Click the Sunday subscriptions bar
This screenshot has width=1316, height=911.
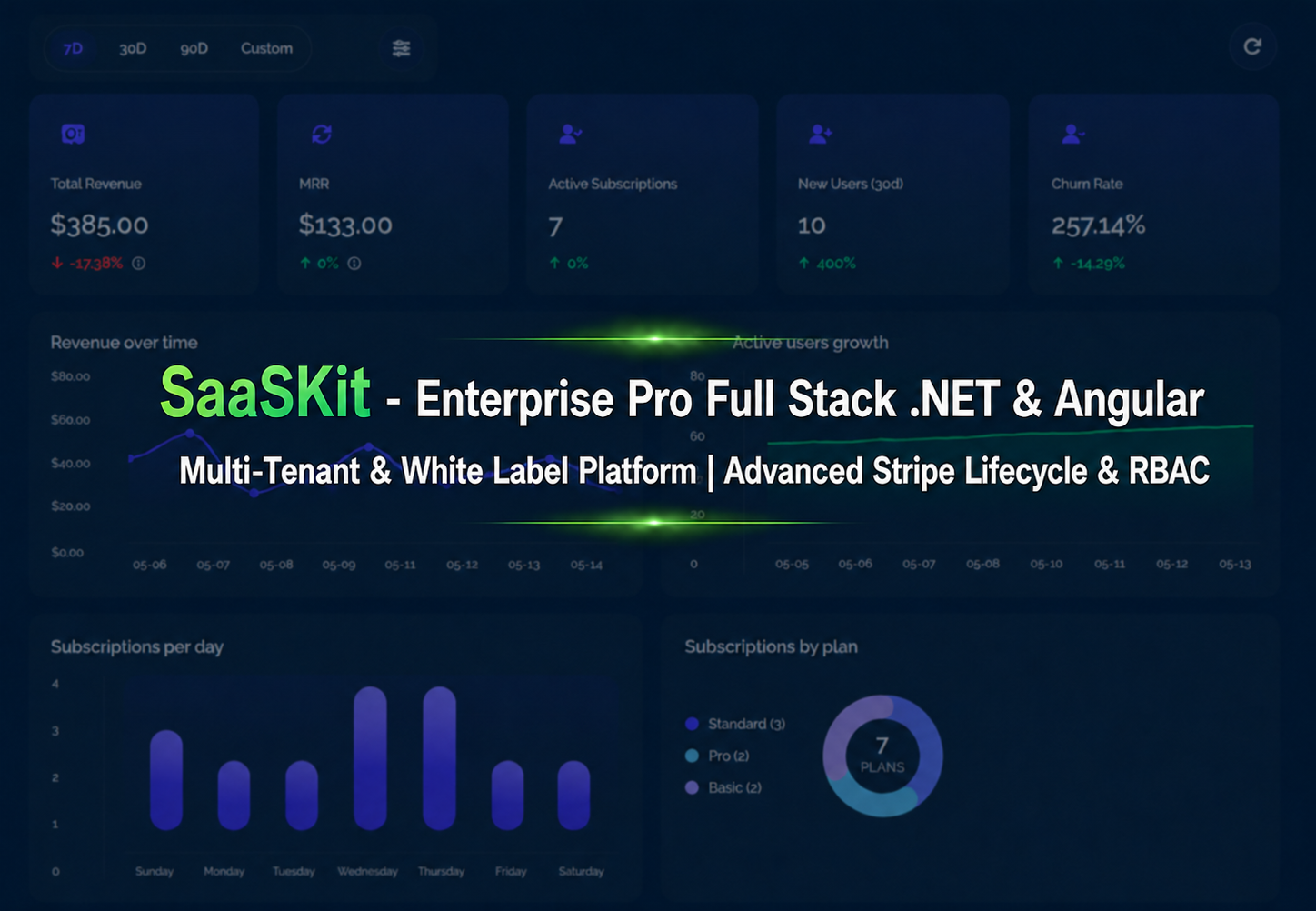166,780
